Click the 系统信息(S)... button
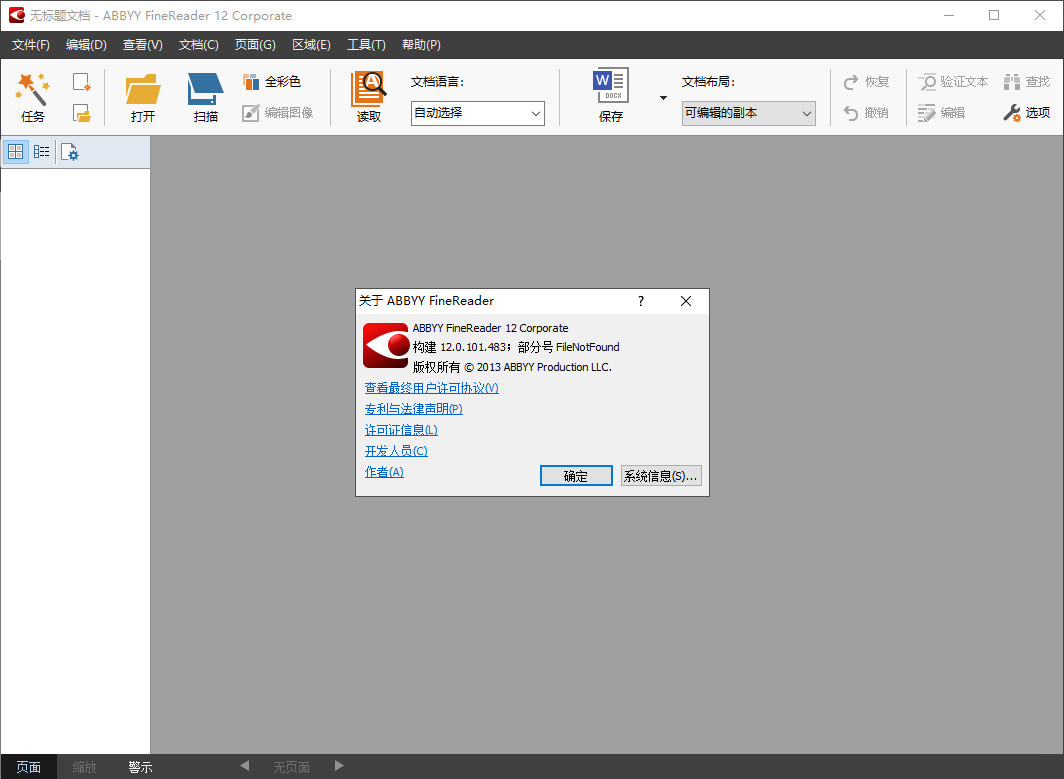1064x779 pixels. pyautogui.click(x=661, y=476)
